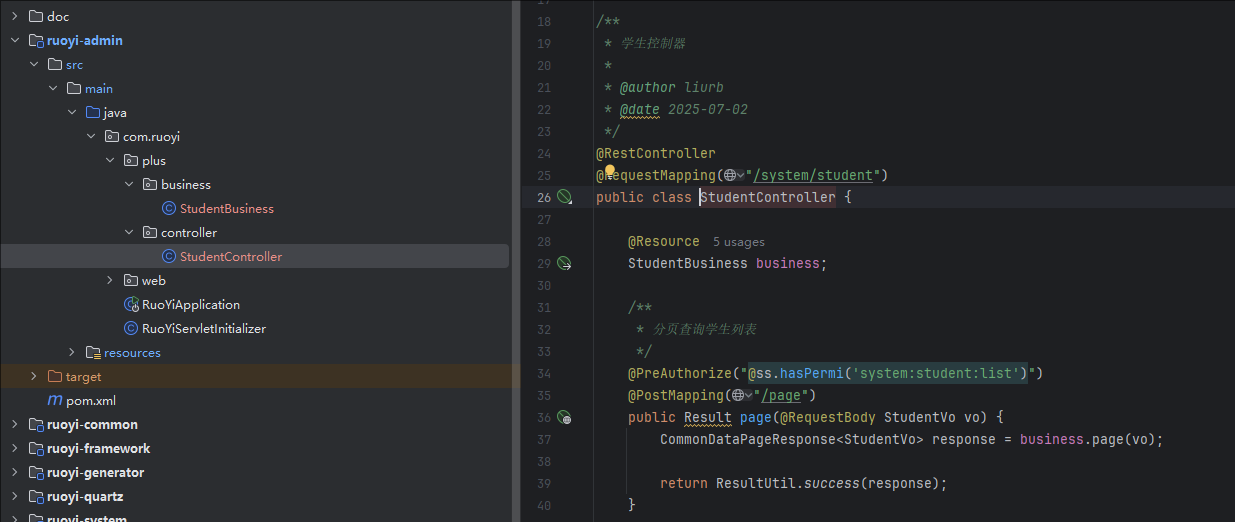Screen dimensions: 1235x522
Task: Open the Maven pom.xml file
Action: pos(90,400)
